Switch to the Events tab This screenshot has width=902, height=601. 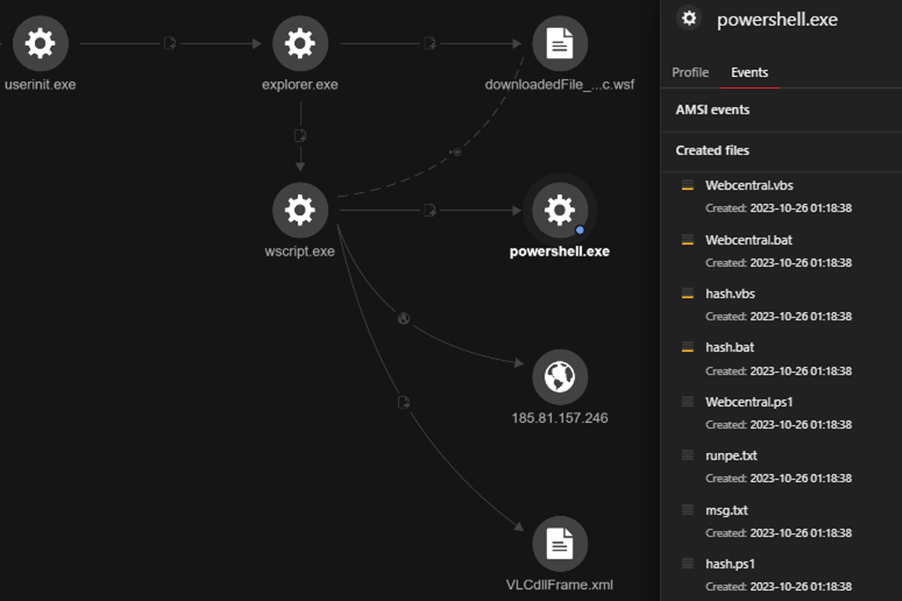pyautogui.click(x=749, y=73)
